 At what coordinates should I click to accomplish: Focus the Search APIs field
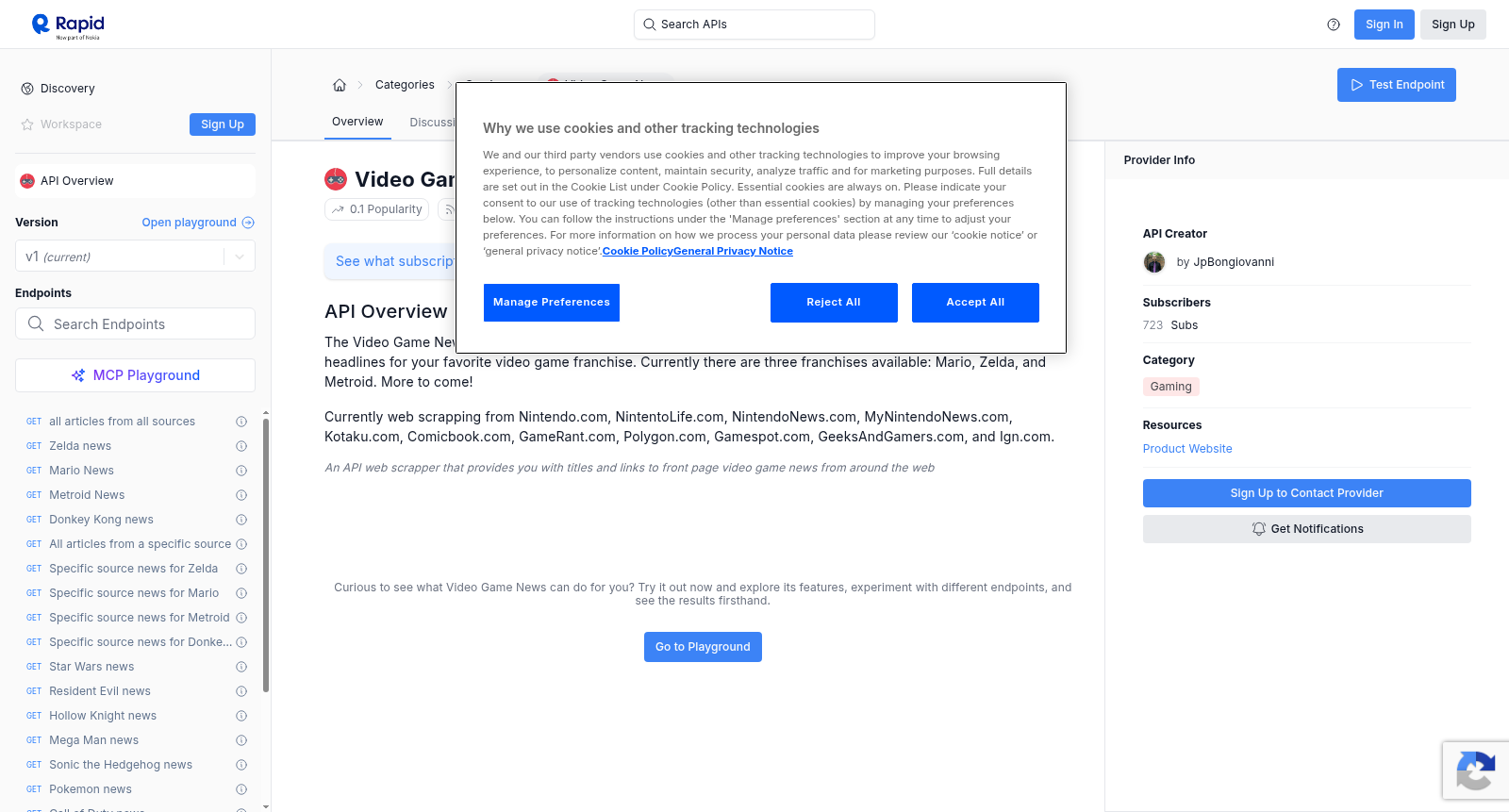[754, 25]
